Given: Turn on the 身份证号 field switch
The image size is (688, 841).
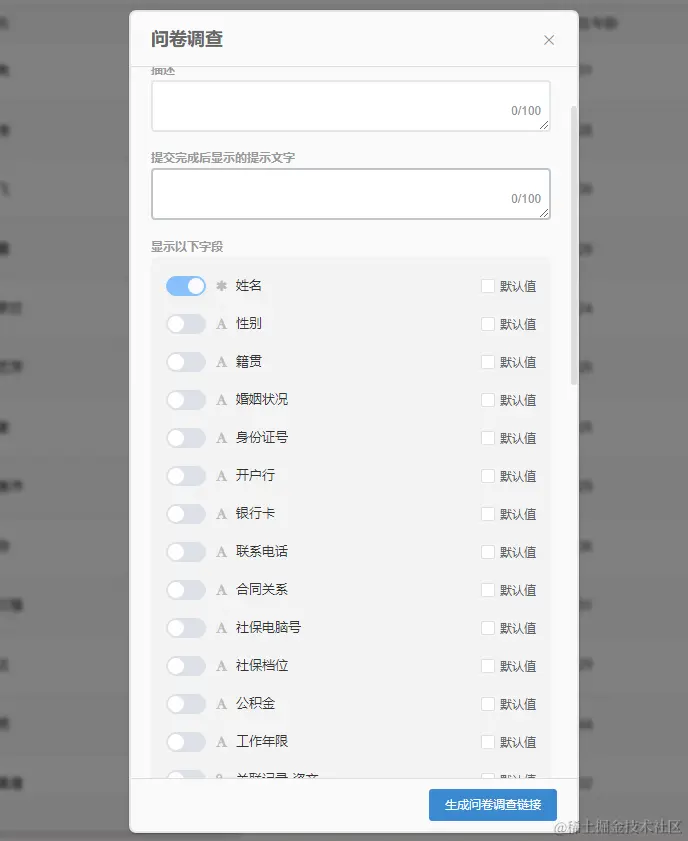Looking at the screenshot, I should point(186,438).
